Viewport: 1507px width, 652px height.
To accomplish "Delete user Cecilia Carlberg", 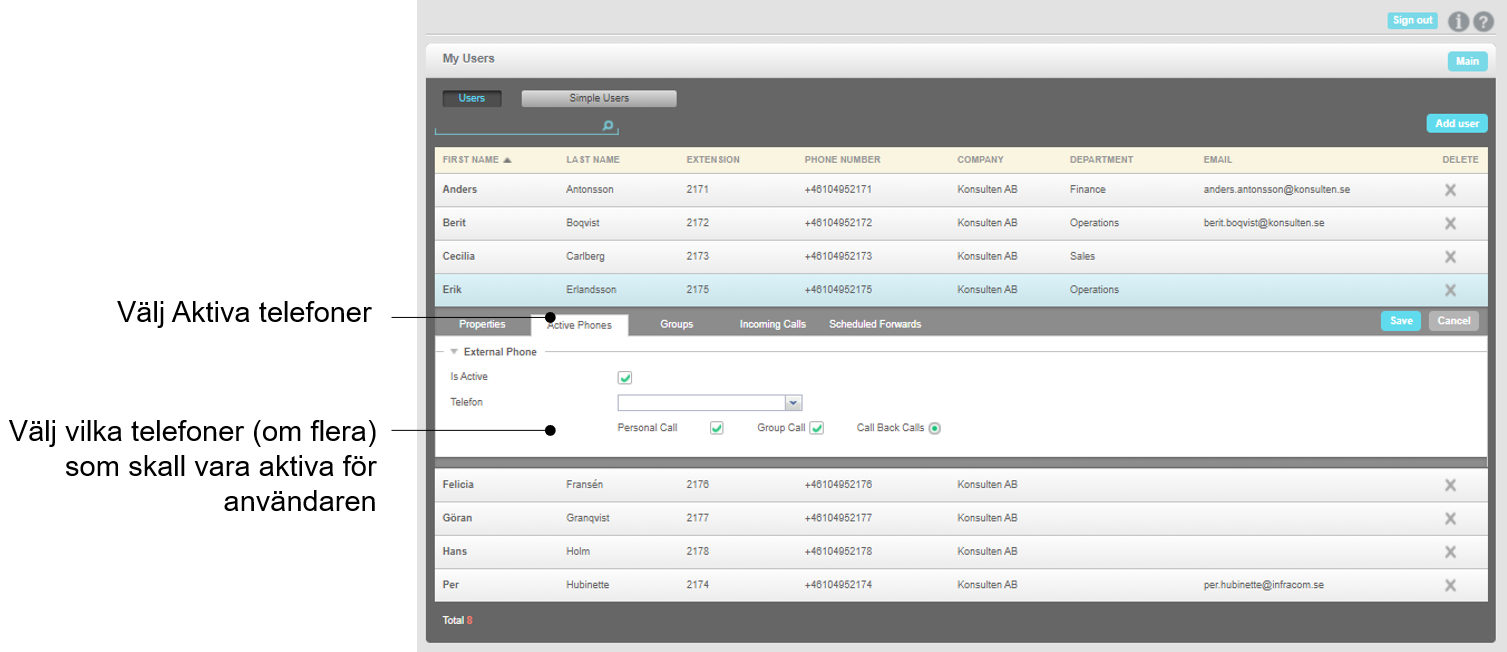I will [1450, 257].
